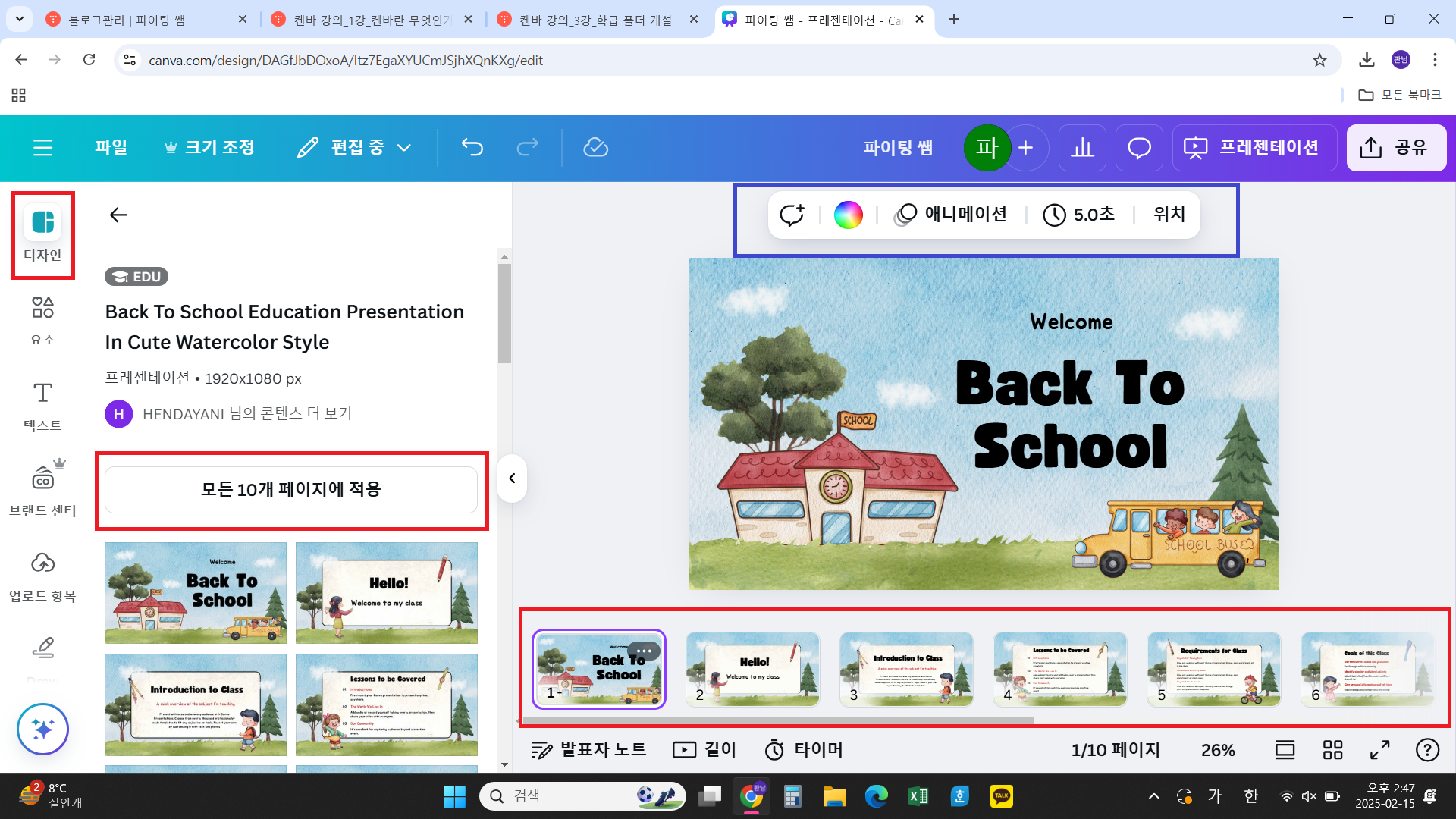Click the add comment icon above the slide
The image size is (1456, 819).
pyautogui.click(x=792, y=215)
